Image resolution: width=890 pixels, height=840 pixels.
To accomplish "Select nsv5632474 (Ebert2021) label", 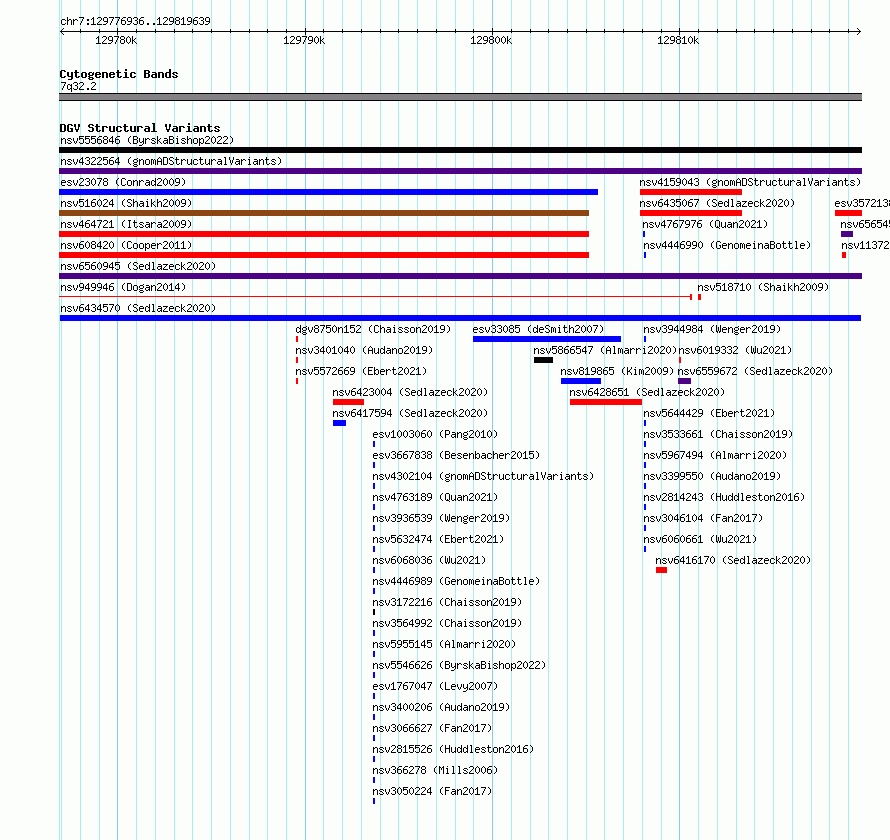I will tap(438, 539).
